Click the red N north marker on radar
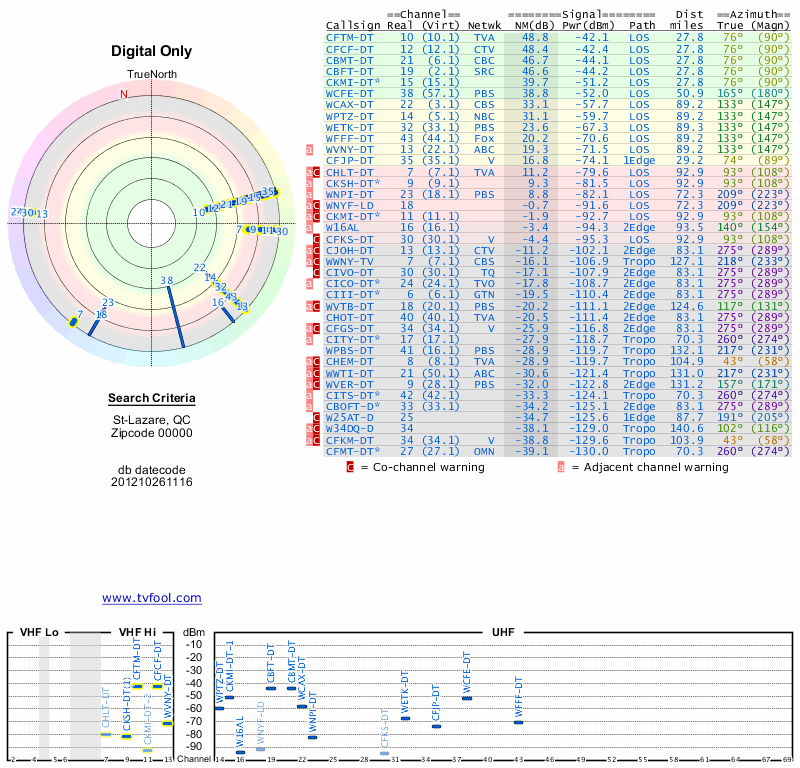 pyautogui.click(x=124, y=94)
